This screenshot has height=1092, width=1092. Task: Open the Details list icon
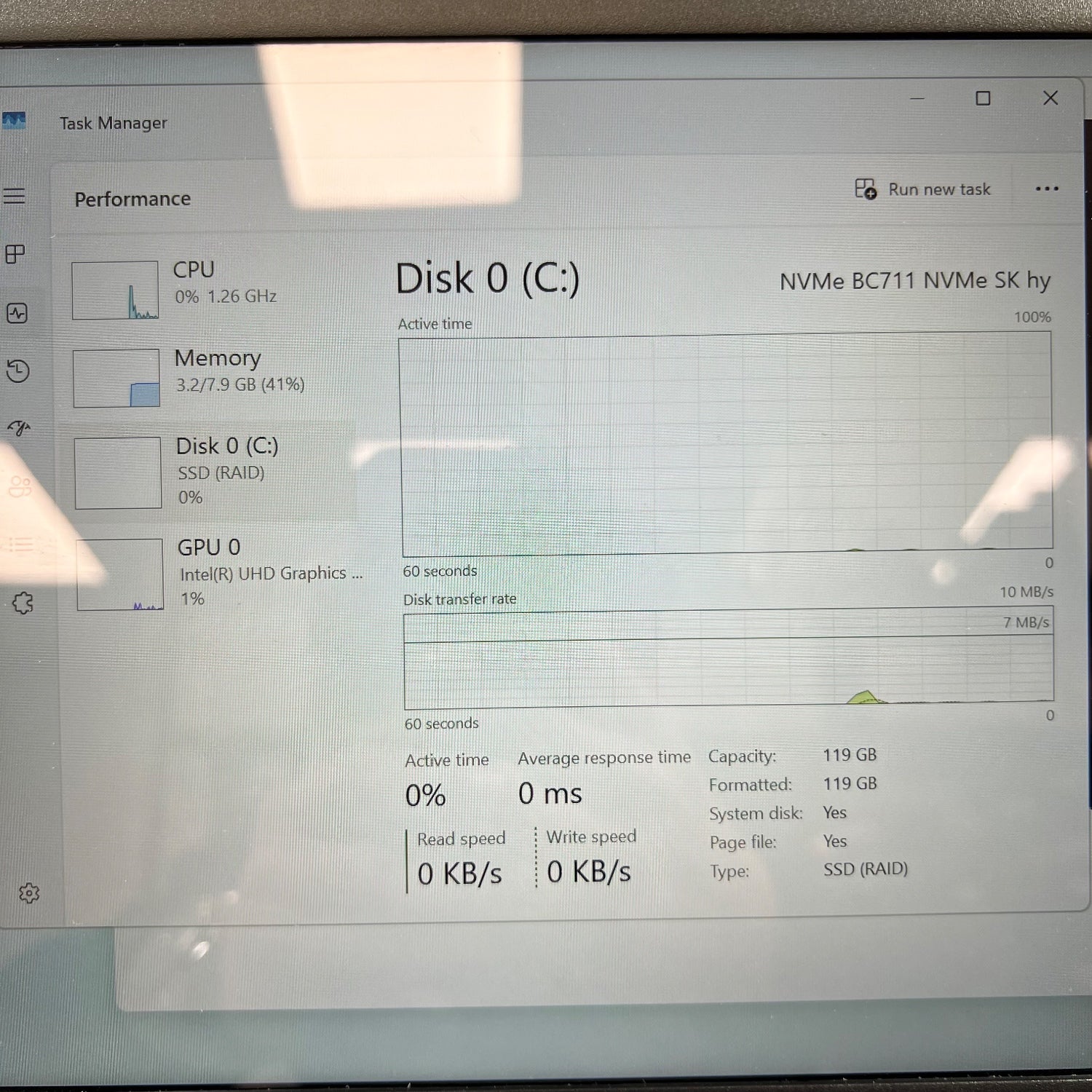click(x=21, y=544)
